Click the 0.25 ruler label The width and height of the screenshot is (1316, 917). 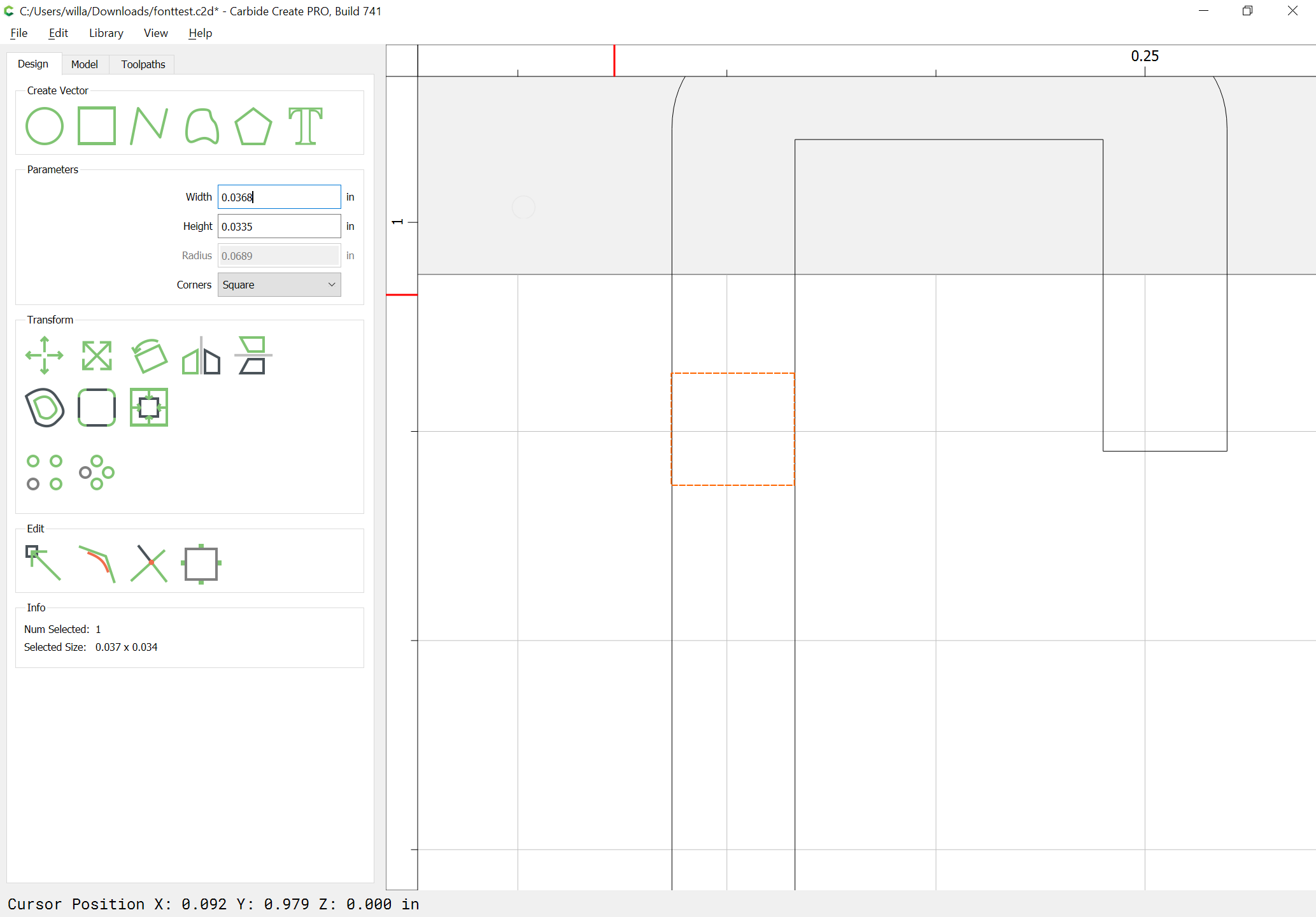point(1145,56)
